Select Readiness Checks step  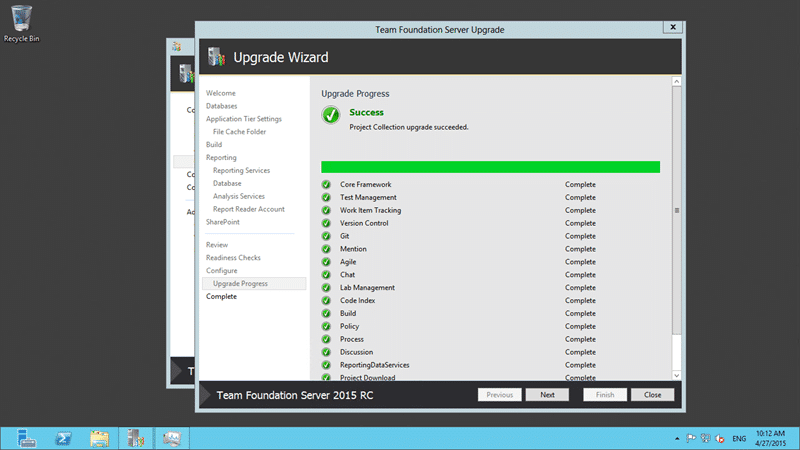233,258
